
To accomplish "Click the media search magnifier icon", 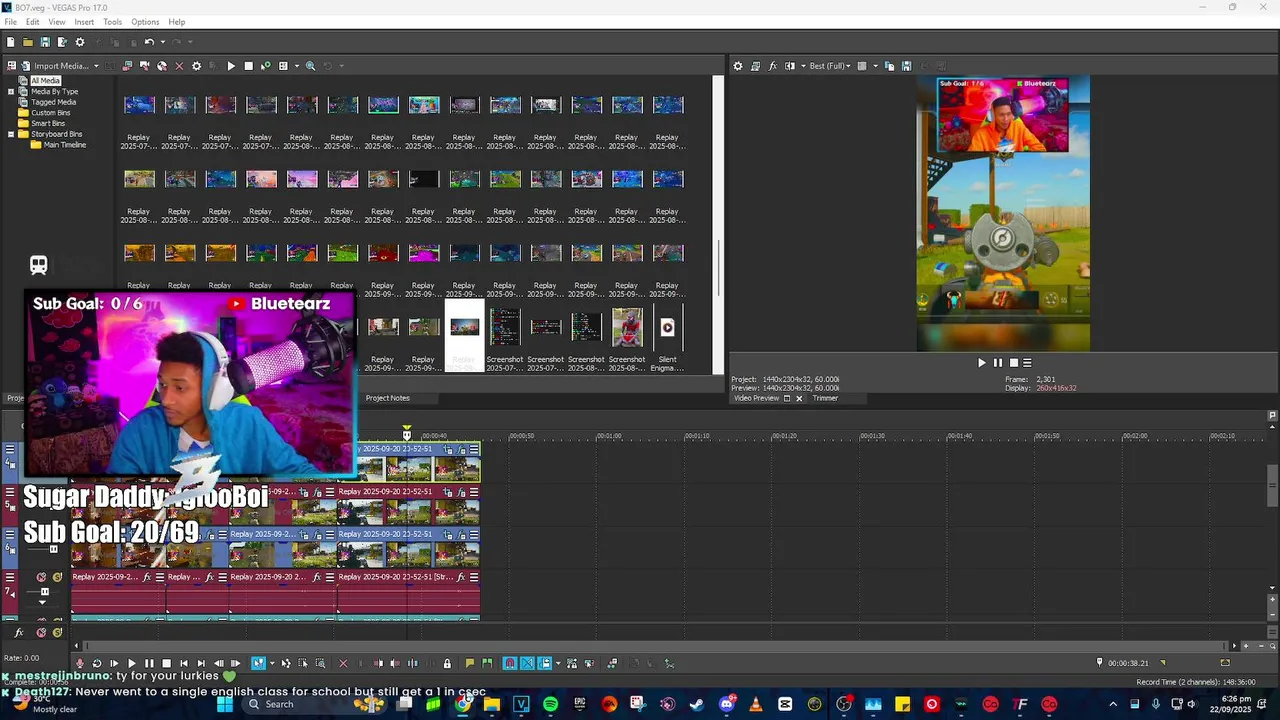I will tap(311, 66).
